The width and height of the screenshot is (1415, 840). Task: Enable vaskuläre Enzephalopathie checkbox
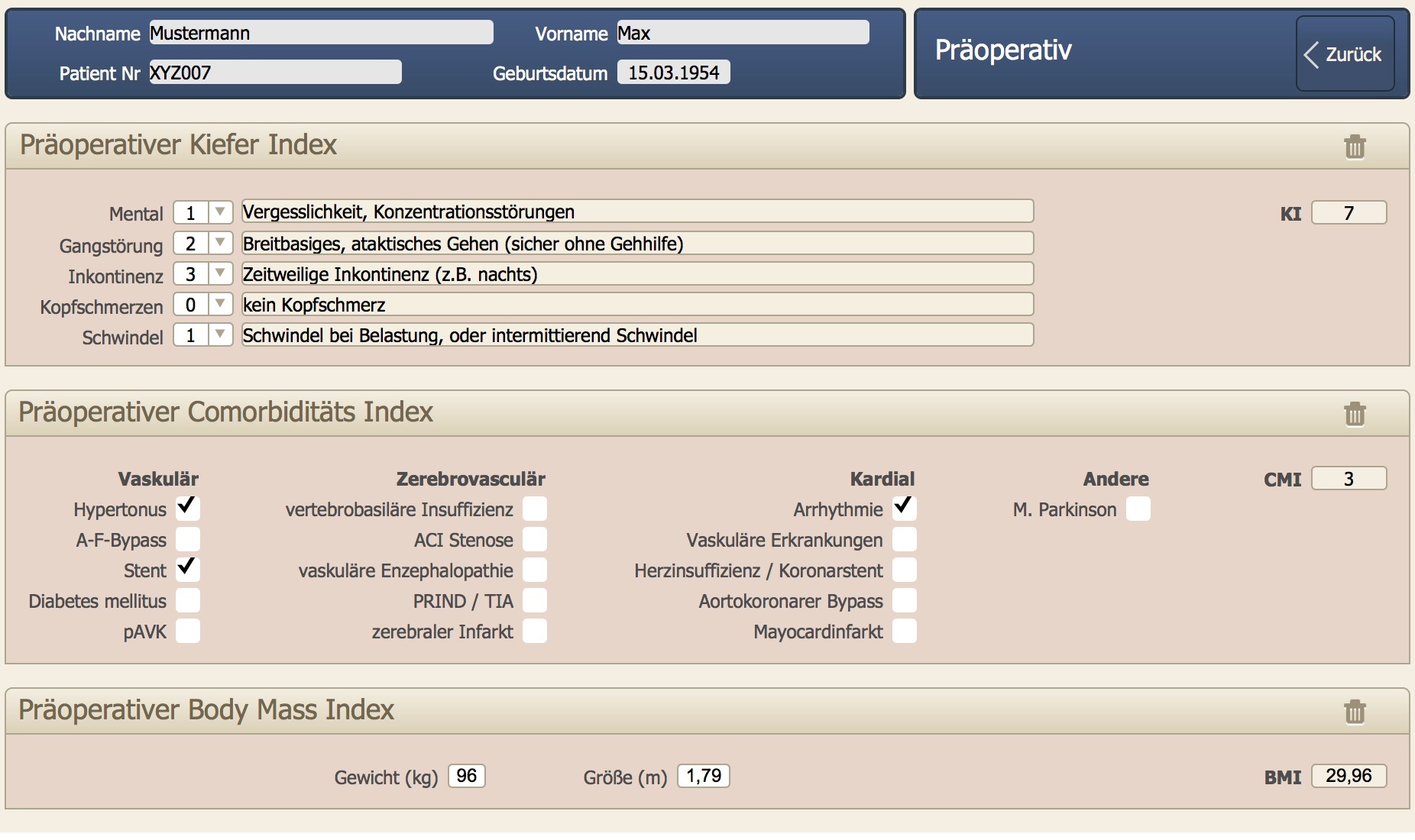(535, 570)
